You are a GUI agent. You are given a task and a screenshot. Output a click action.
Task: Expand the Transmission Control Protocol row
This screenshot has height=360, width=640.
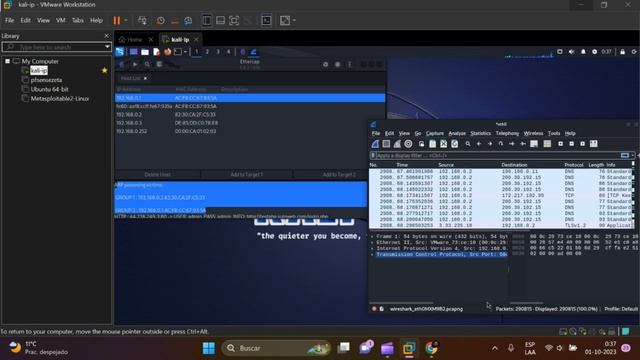372,254
